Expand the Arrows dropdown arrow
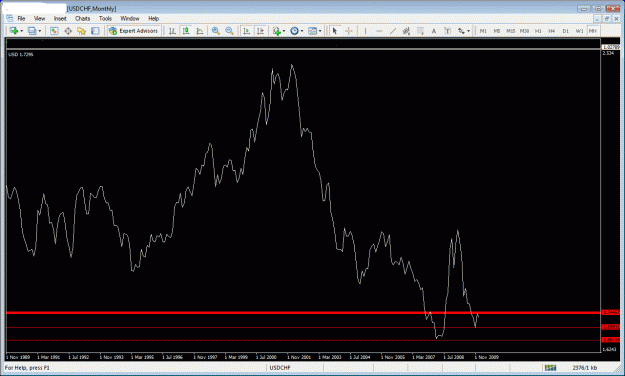Image resolution: width=625 pixels, height=376 pixels. tap(468, 31)
